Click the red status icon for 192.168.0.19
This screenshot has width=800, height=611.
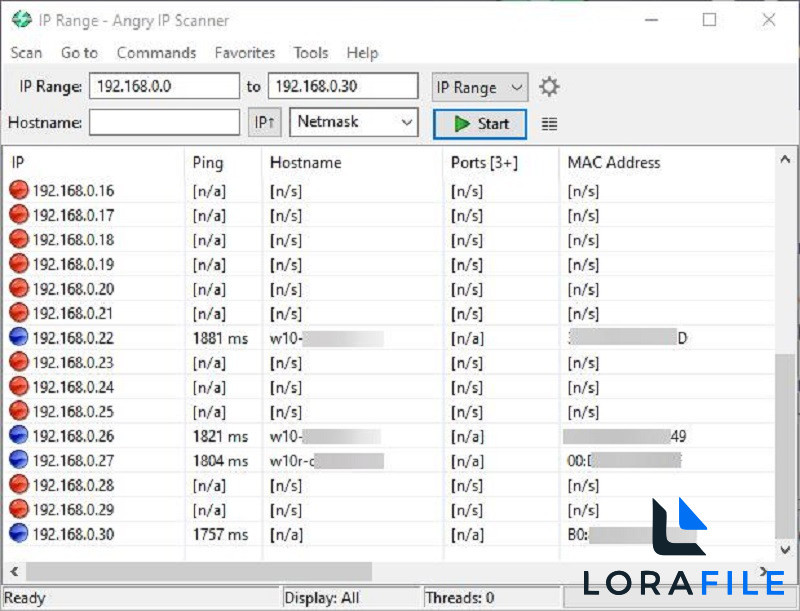click(x=19, y=264)
